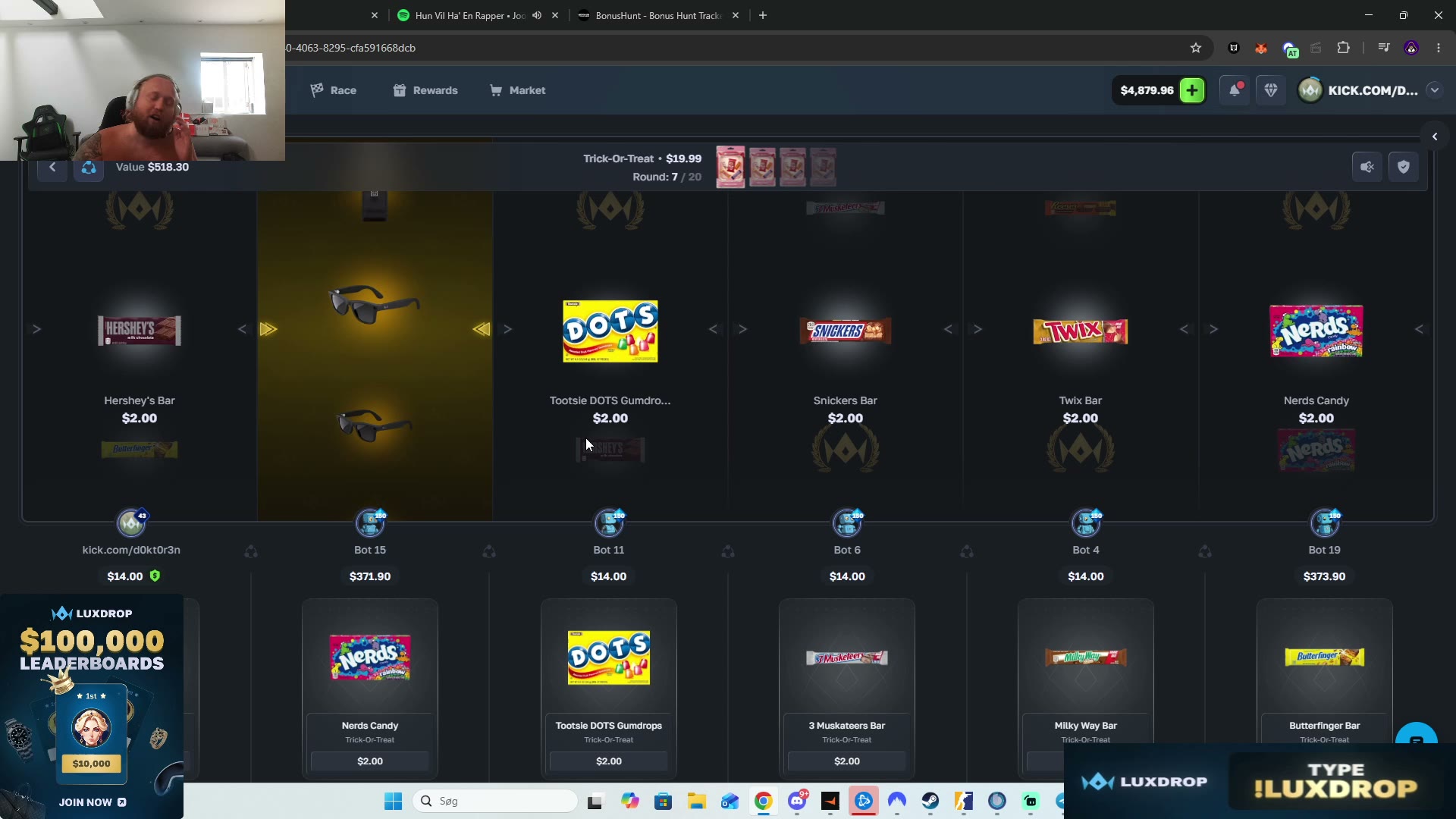Open the Chrome profile avatar

tap(1411, 48)
